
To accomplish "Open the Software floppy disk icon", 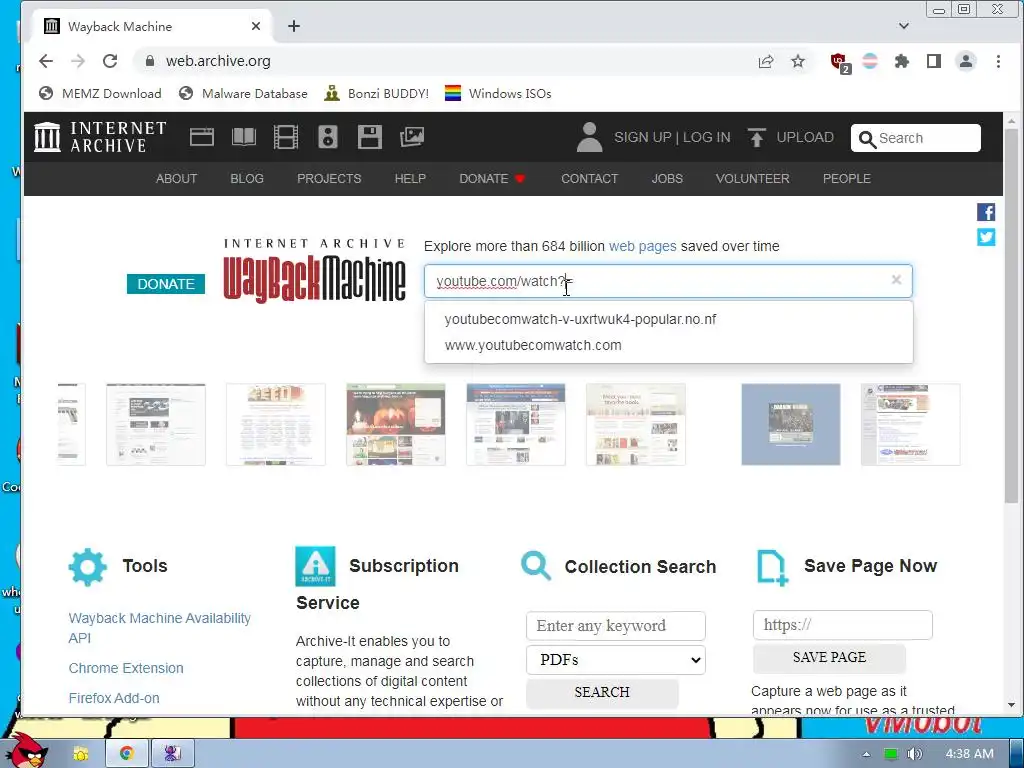I will 370,137.
